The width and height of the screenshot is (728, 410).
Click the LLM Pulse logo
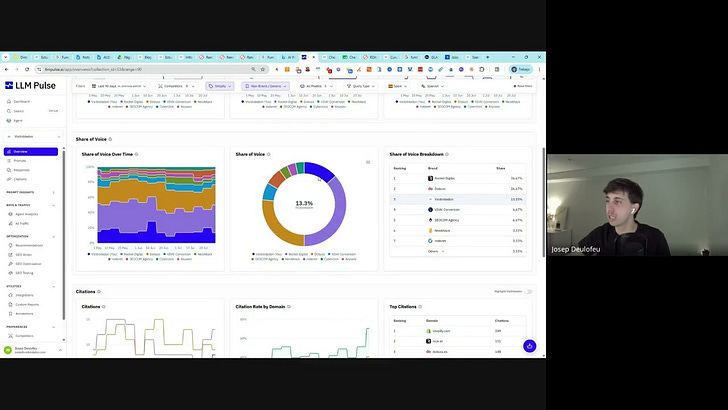[30, 85]
